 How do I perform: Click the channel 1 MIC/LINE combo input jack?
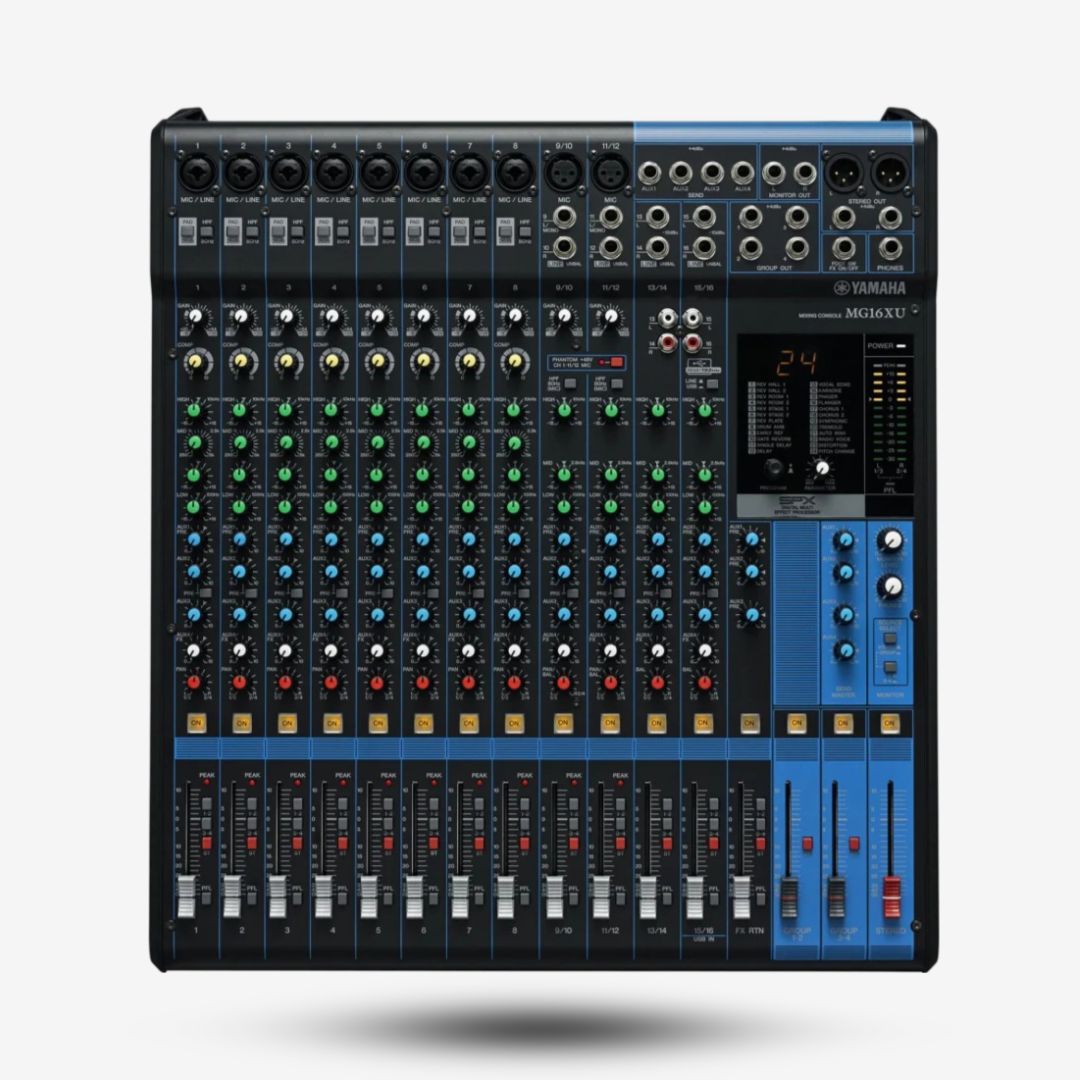(197, 172)
